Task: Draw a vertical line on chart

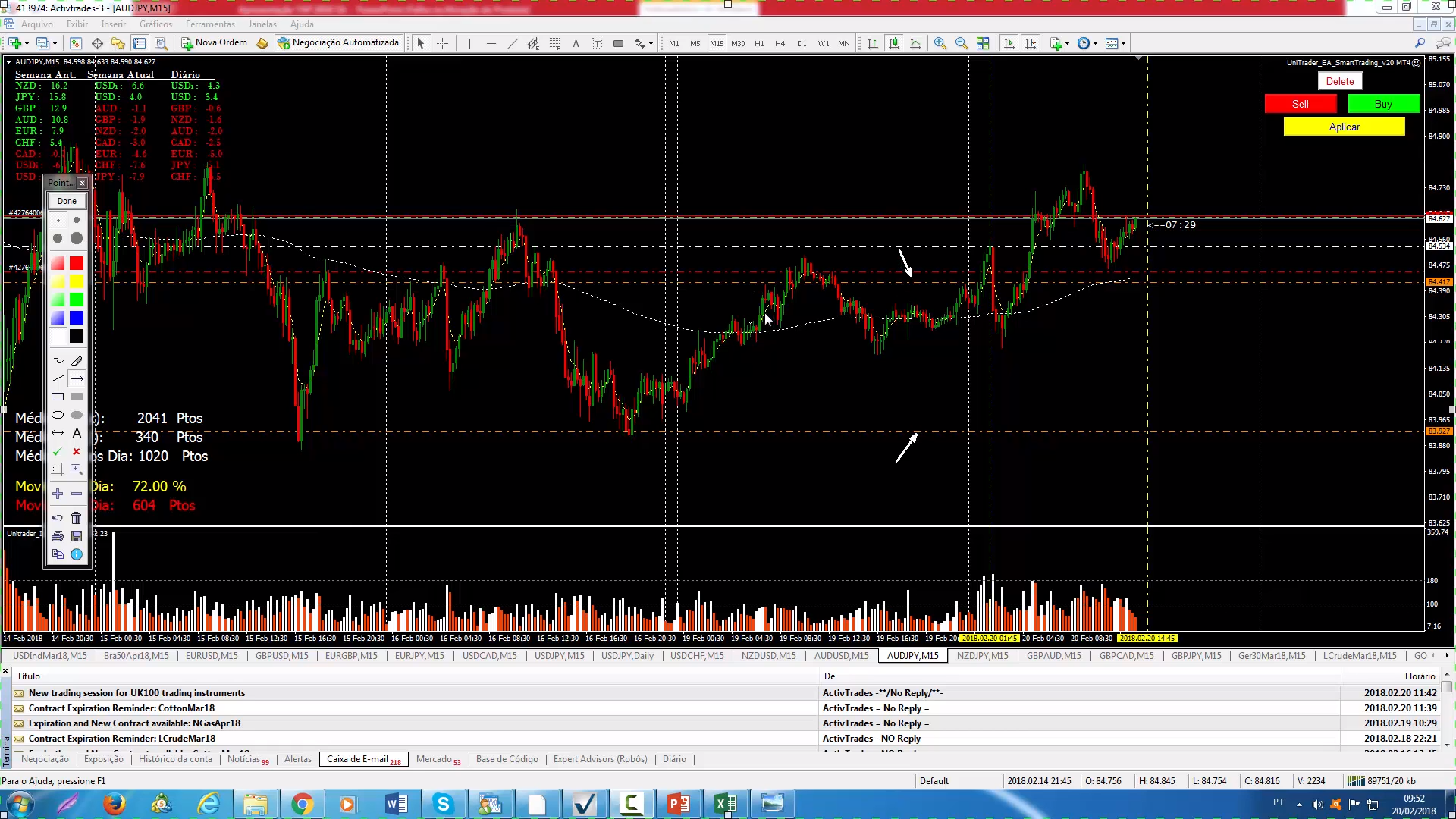Action: click(x=469, y=43)
